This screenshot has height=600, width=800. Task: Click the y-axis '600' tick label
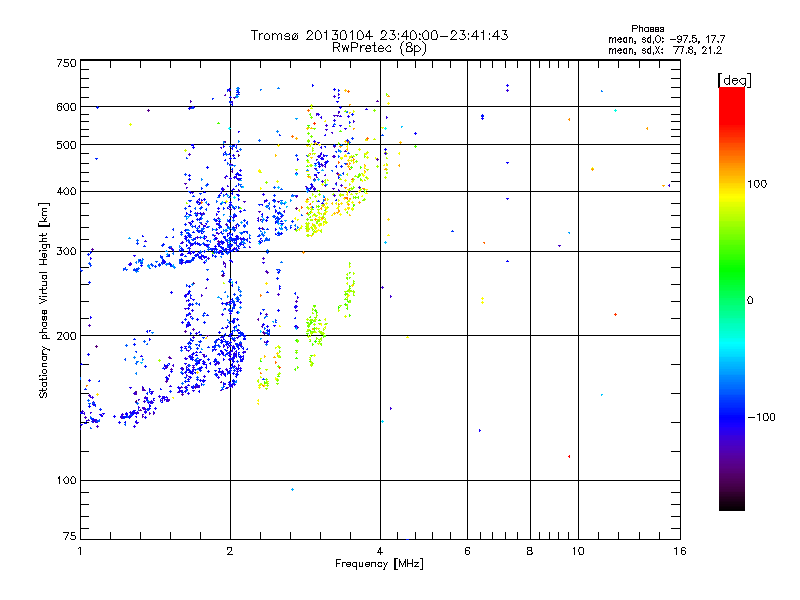67,107
